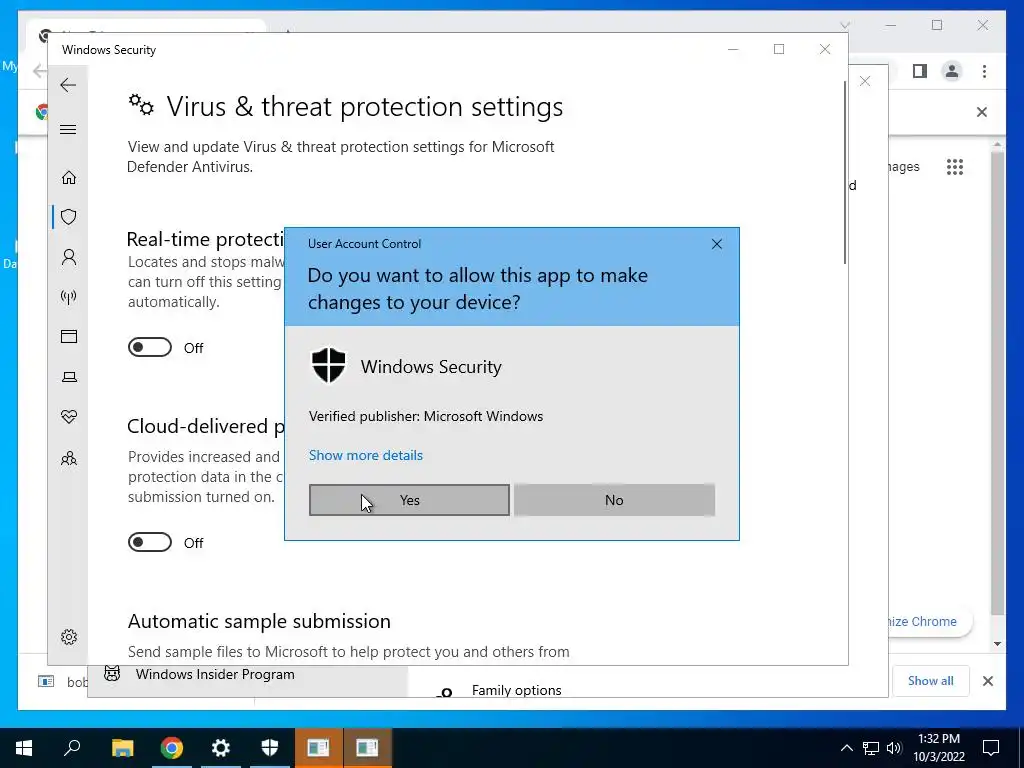Image resolution: width=1024 pixels, height=768 pixels.
Task: Open Account protection in the sidebar
Action: (69, 257)
